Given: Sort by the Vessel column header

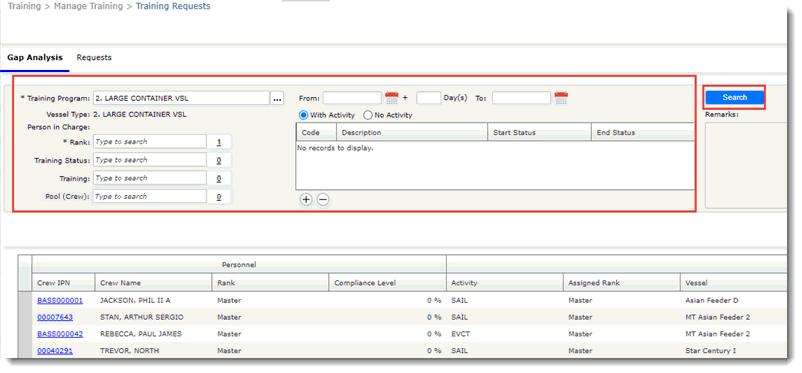Looking at the screenshot, I should coord(733,282).
